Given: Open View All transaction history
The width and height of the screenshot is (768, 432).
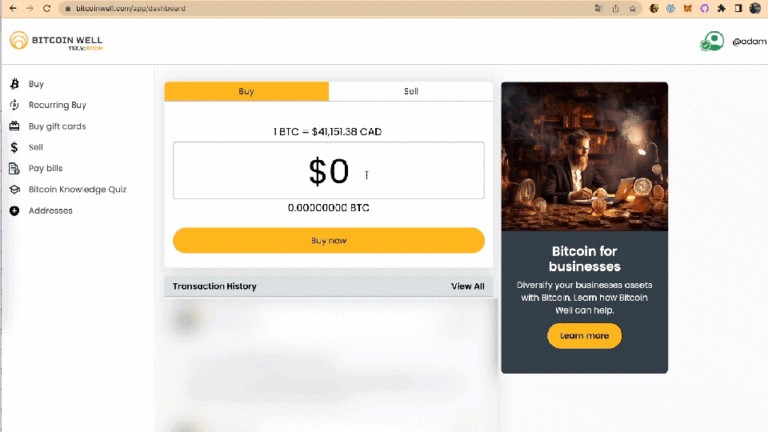Looking at the screenshot, I should 467,286.
